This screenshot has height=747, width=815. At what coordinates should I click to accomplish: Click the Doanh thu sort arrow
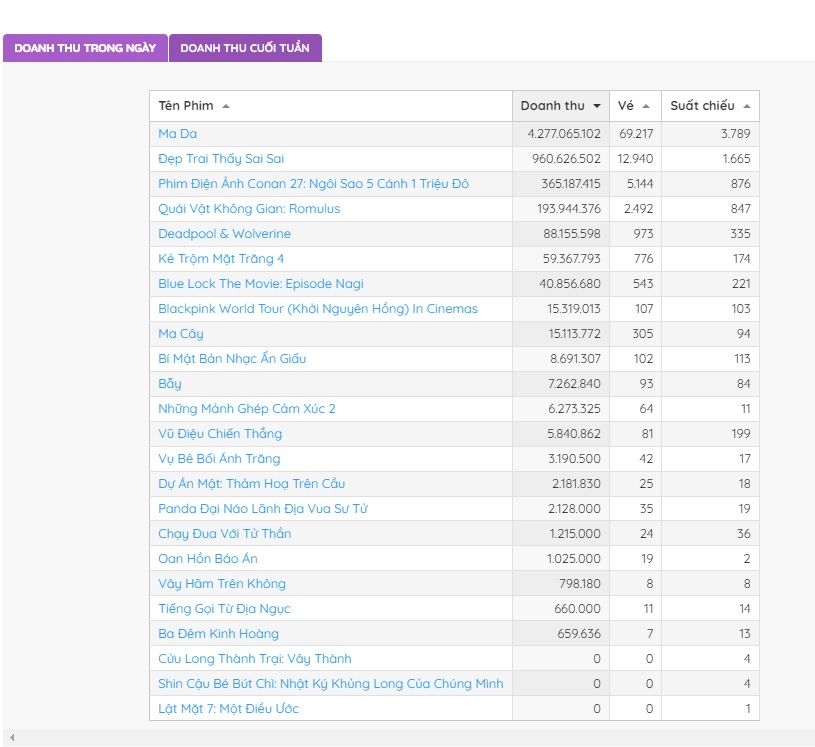point(597,106)
